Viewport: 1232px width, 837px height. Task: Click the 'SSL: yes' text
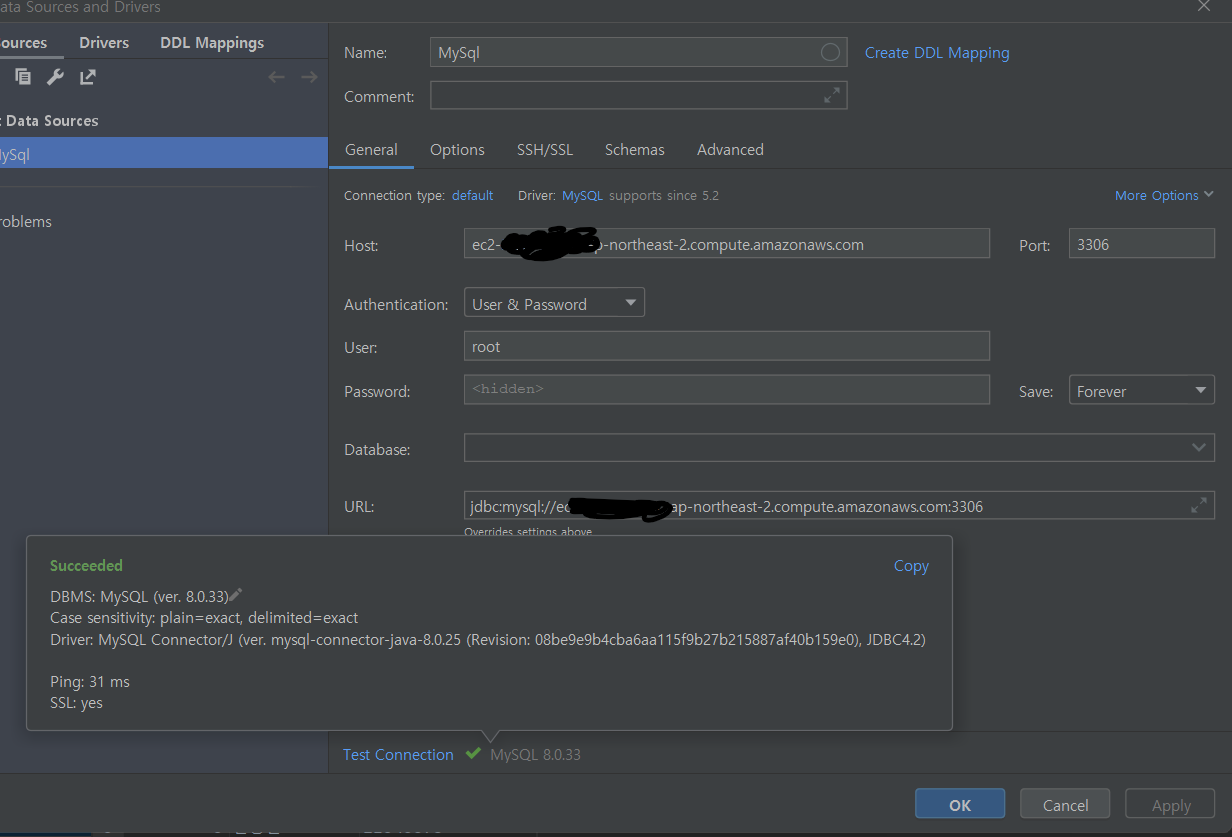pyautogui.click(x=76, y=703)
